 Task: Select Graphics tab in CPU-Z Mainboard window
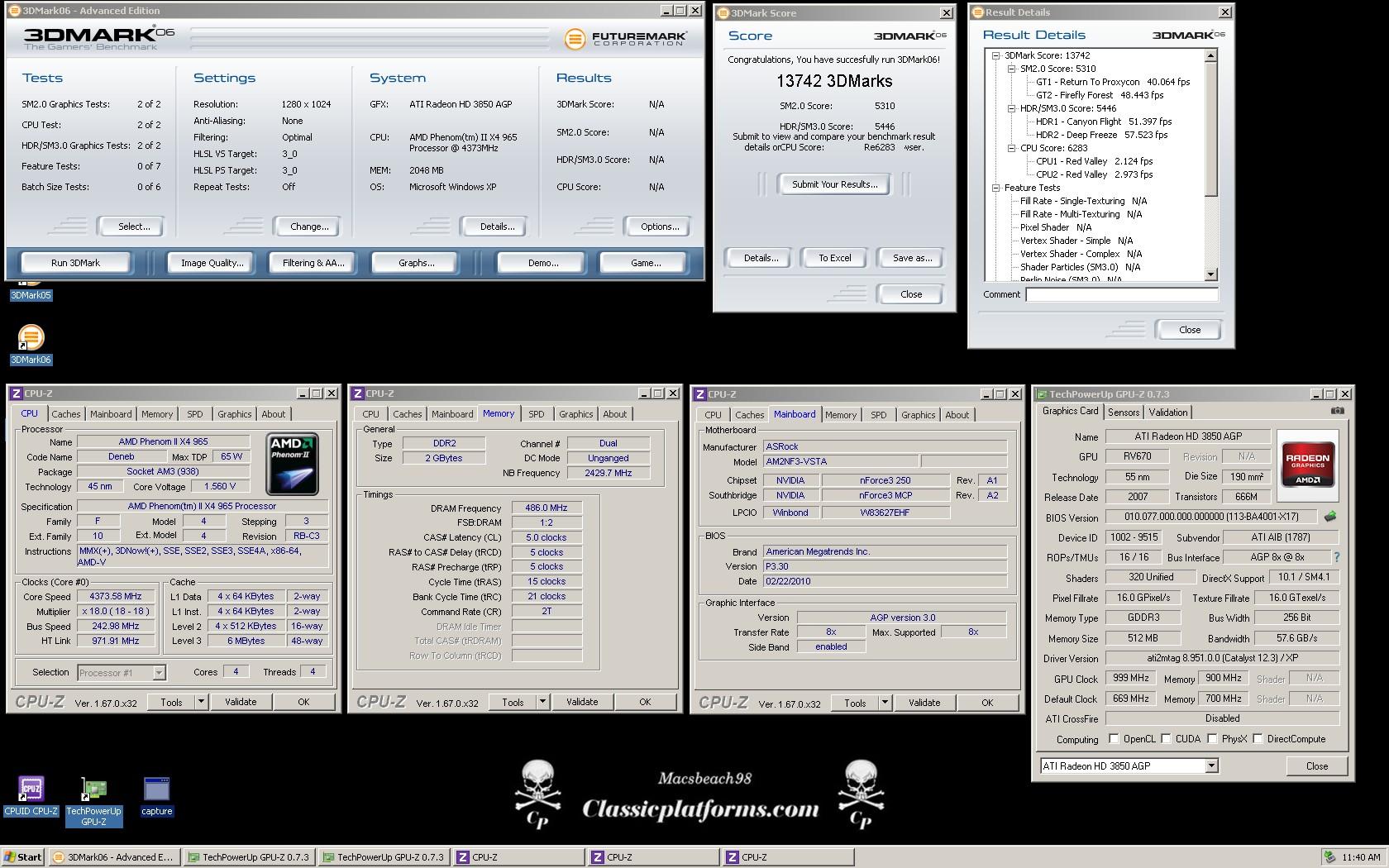pos(919,415)
